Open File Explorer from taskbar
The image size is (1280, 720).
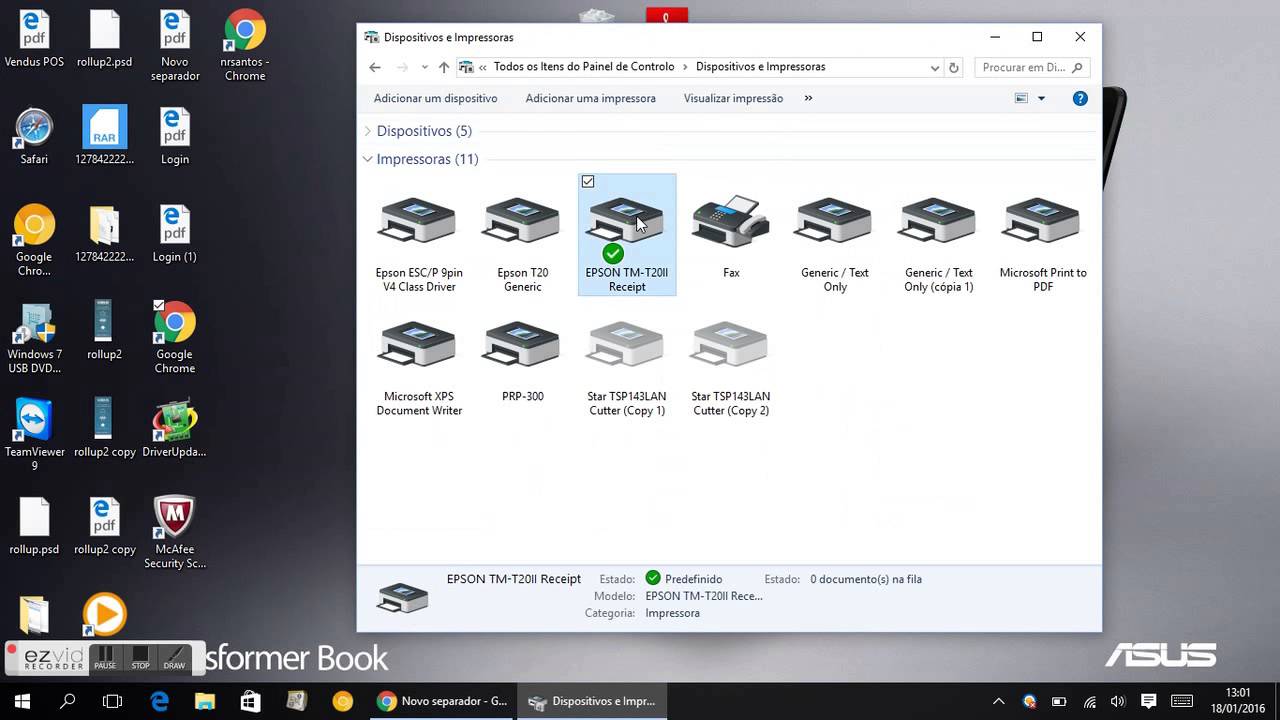(x=205, y=701)
